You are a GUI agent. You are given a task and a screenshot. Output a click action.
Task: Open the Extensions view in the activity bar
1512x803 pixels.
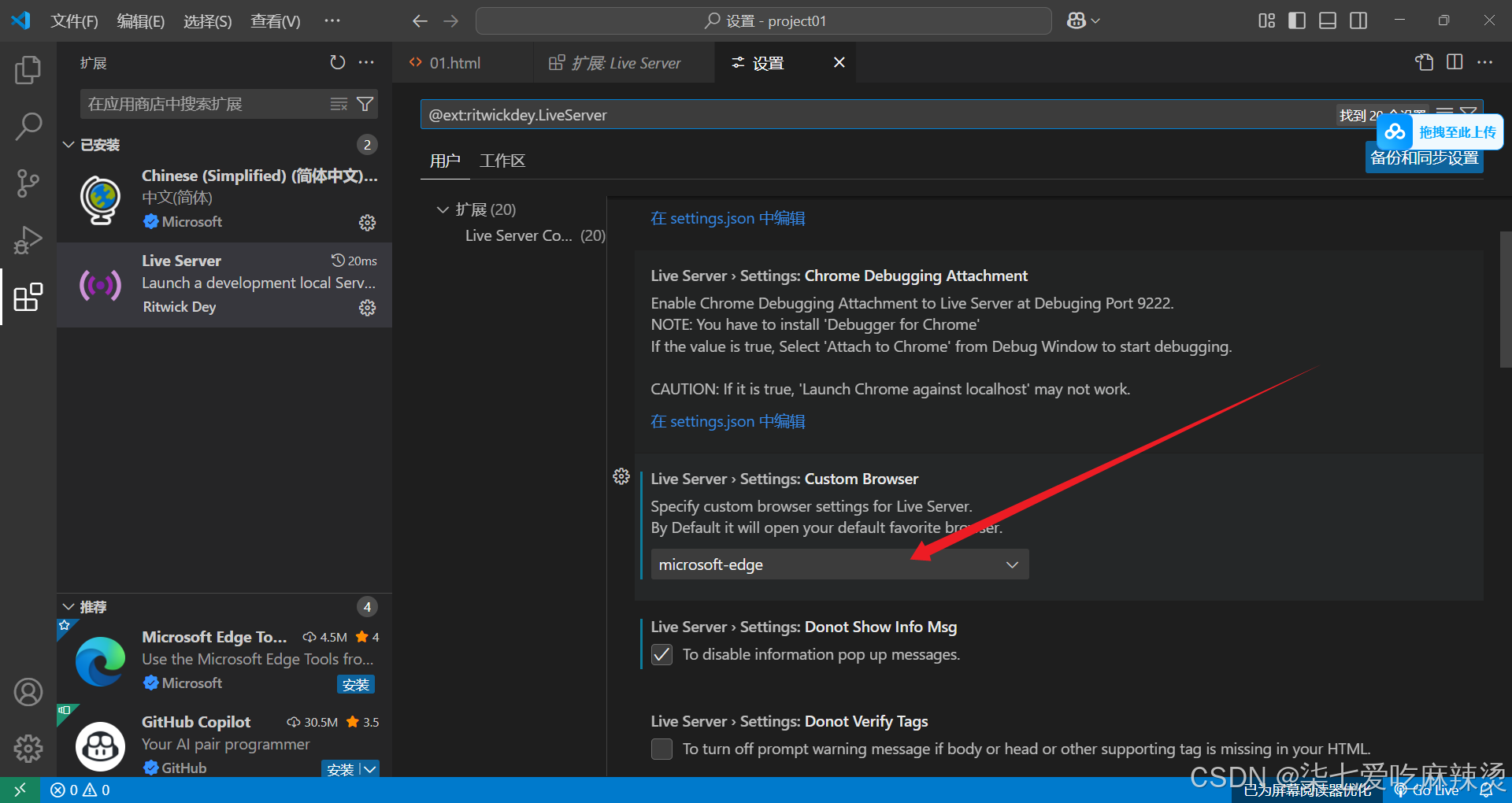(28, 298)
